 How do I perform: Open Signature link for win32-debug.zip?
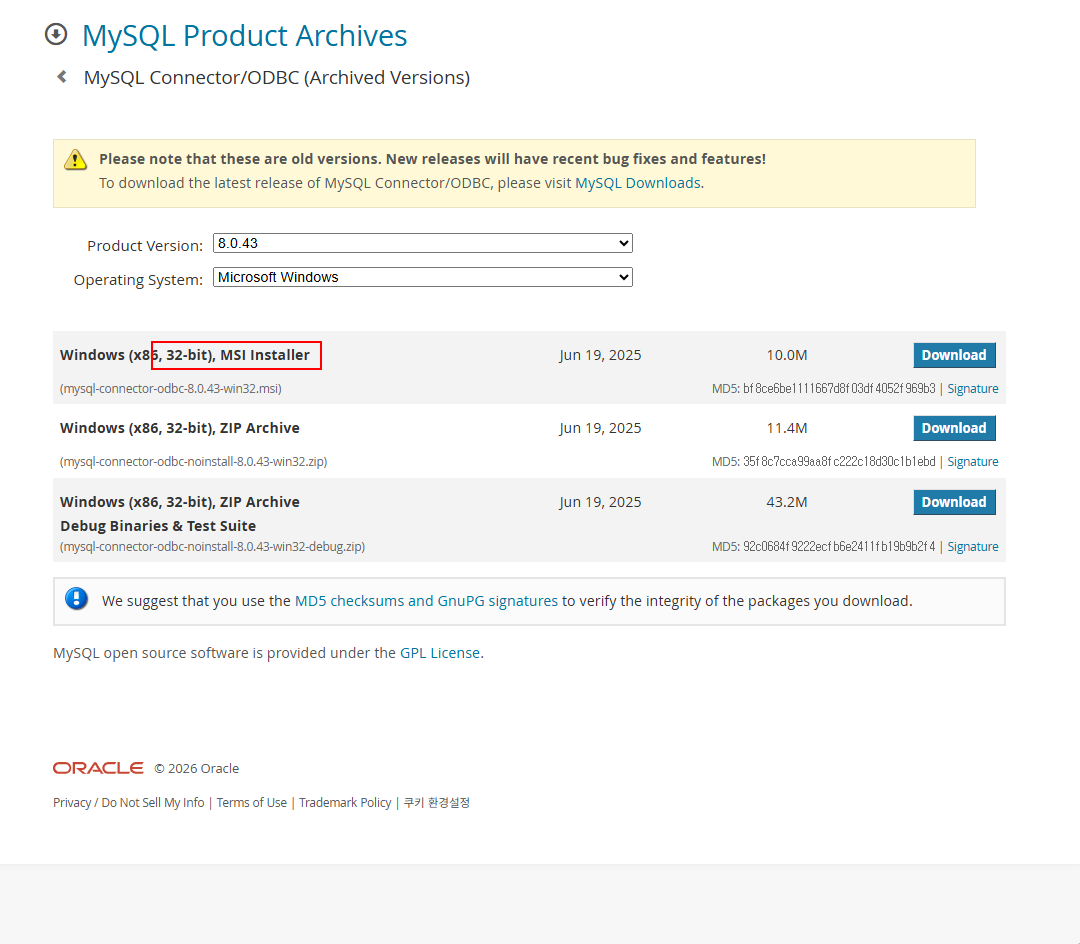973,546
